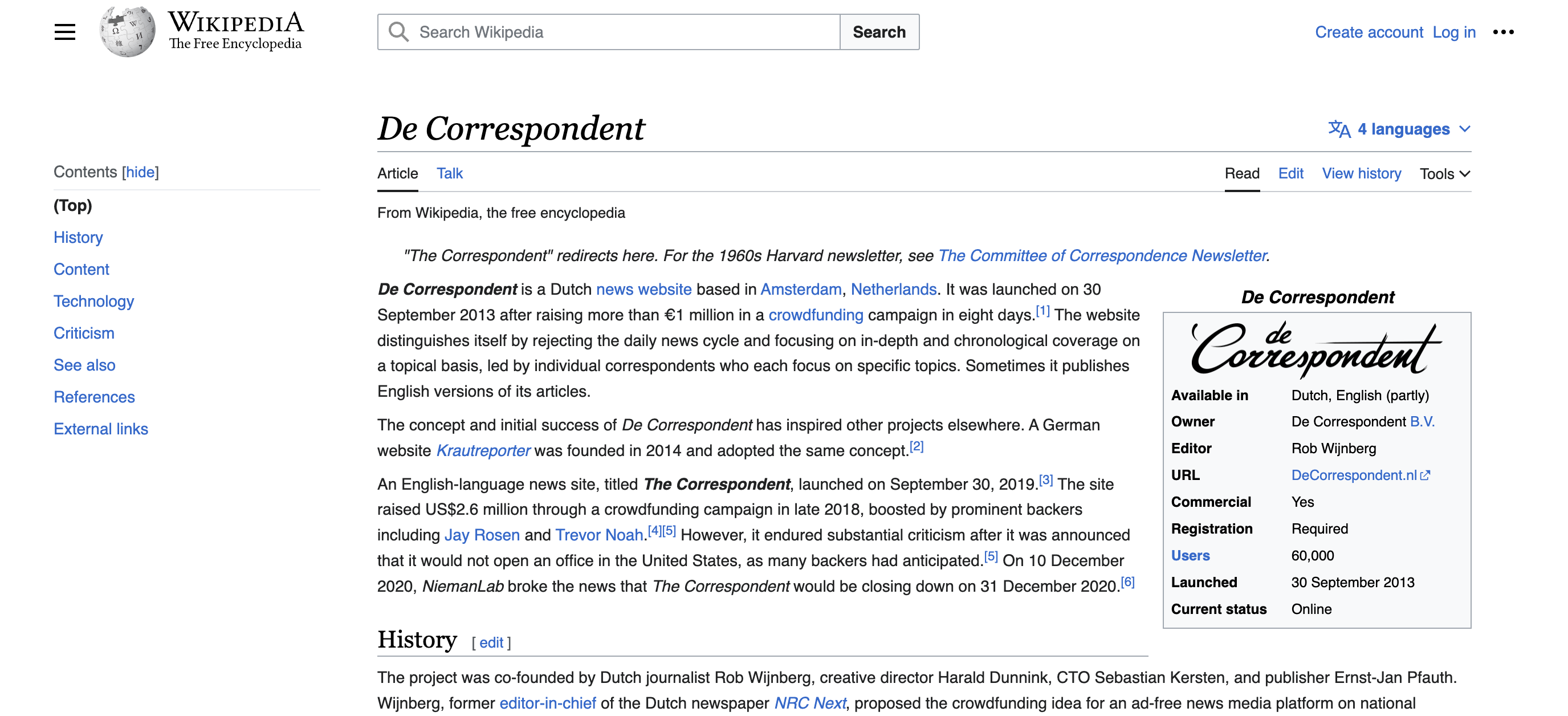The width and height of the screenshot is (1568, 716).
Task: Jump to (Top) in contents
Action: [72, 205]
